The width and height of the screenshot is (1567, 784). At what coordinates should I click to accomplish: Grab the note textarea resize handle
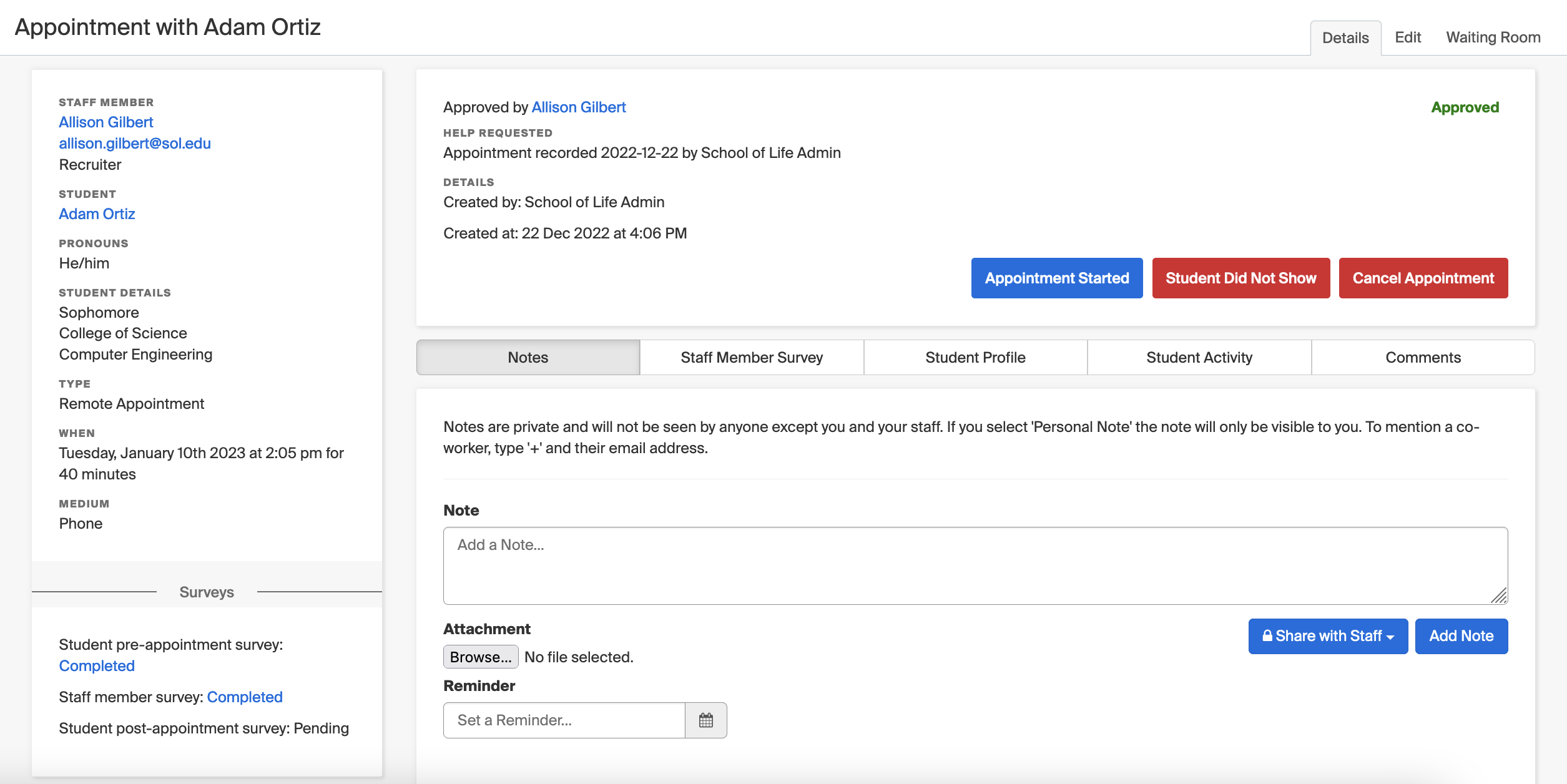[1499, 595]
